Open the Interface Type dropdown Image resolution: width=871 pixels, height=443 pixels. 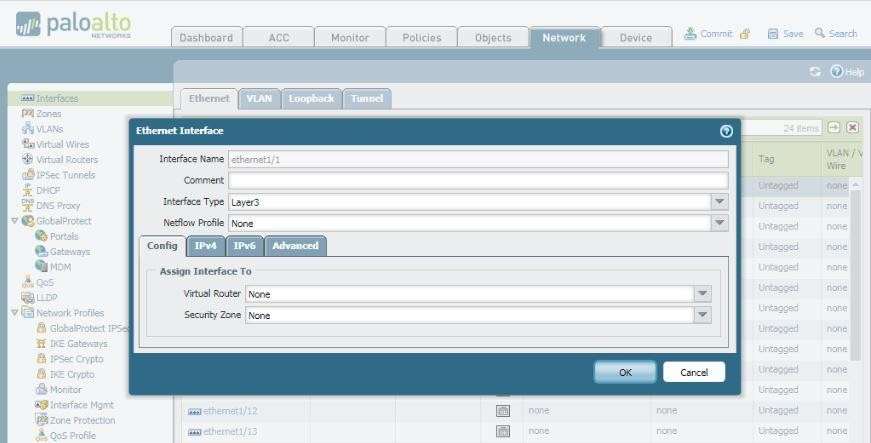[719, 201]
